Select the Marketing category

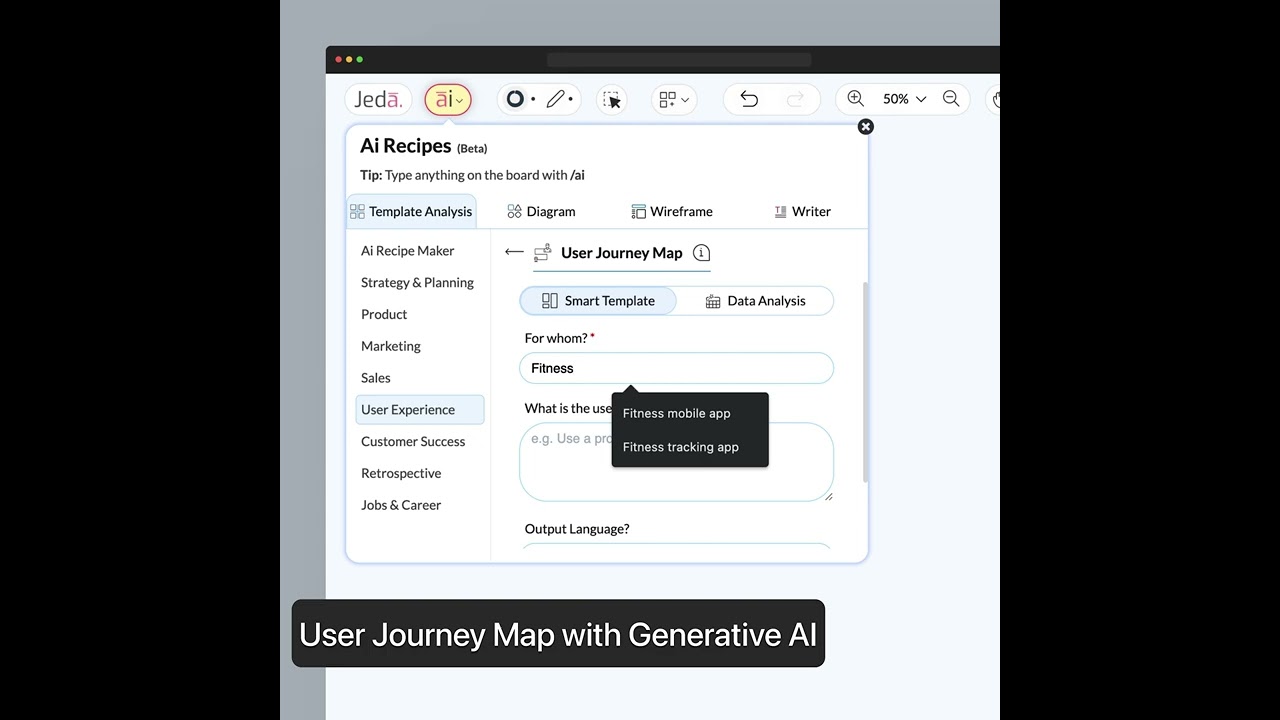coord(391,346)
